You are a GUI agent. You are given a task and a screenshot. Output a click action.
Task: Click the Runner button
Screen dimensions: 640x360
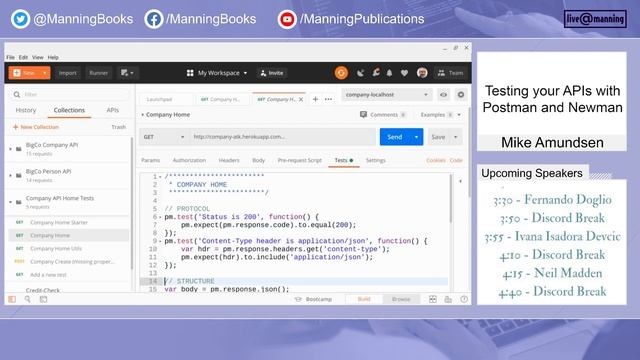point(99,73)
